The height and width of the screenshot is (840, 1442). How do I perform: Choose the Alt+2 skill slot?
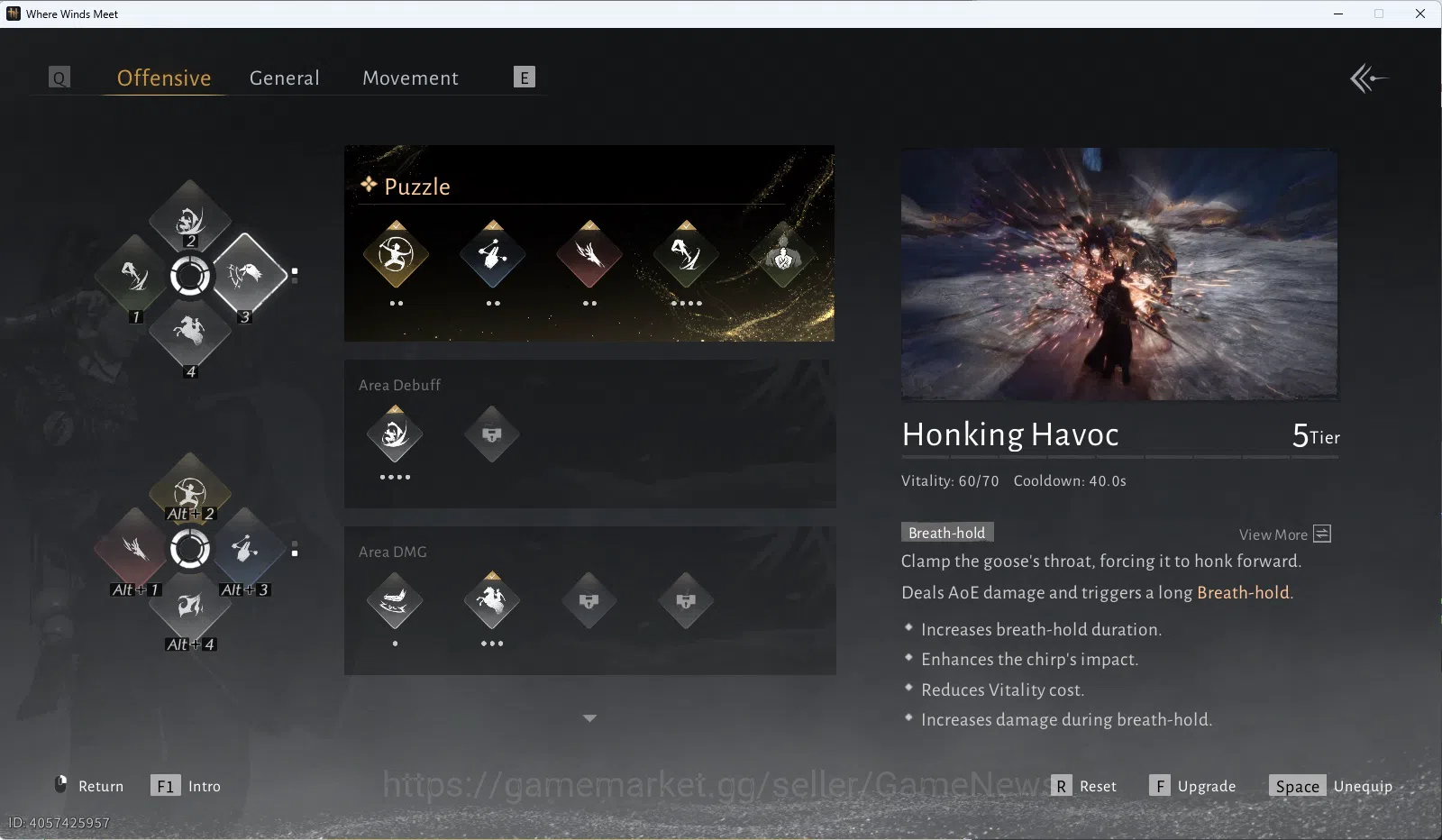click(189, 492)
